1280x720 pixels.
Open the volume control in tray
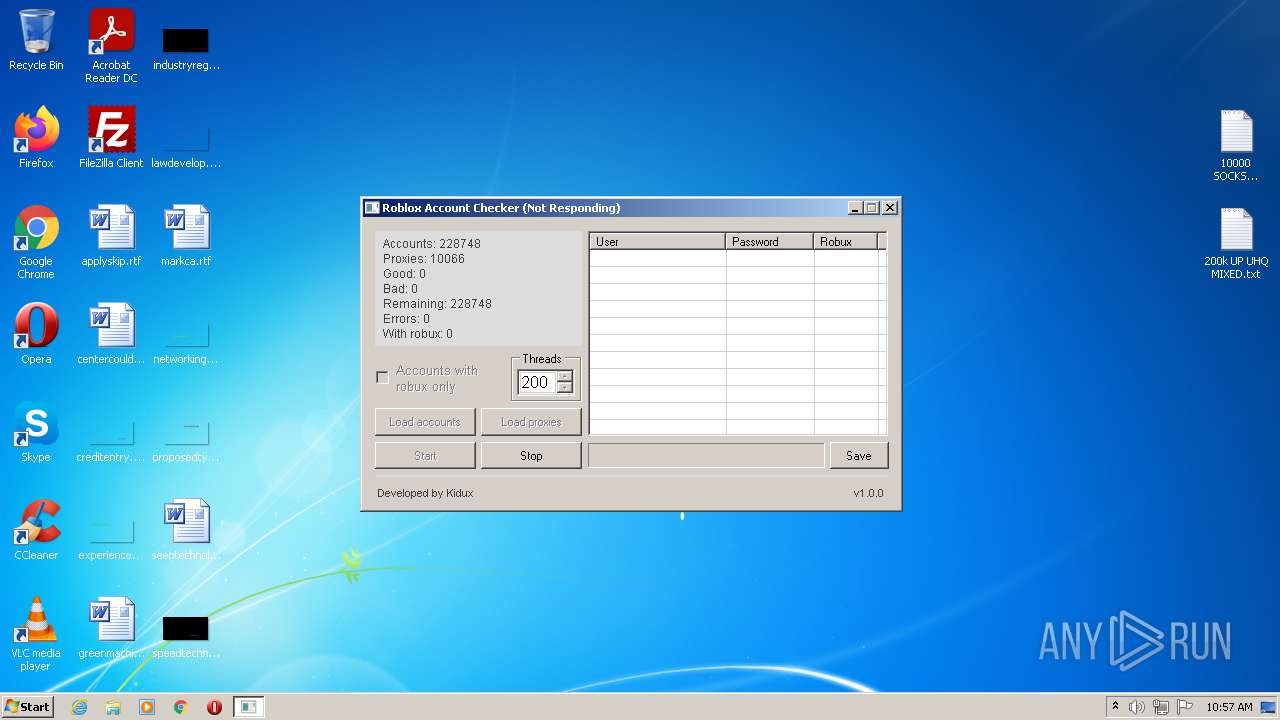click(1137, 707)
